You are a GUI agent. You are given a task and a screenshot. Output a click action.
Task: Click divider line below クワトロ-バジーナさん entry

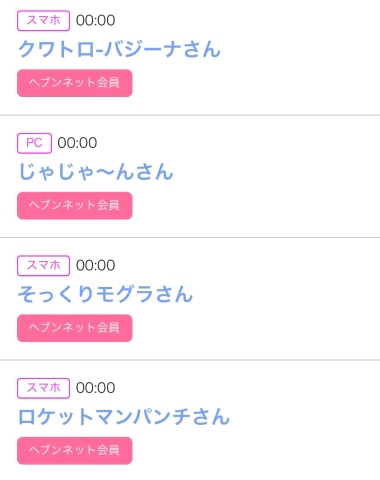point(190,115)
